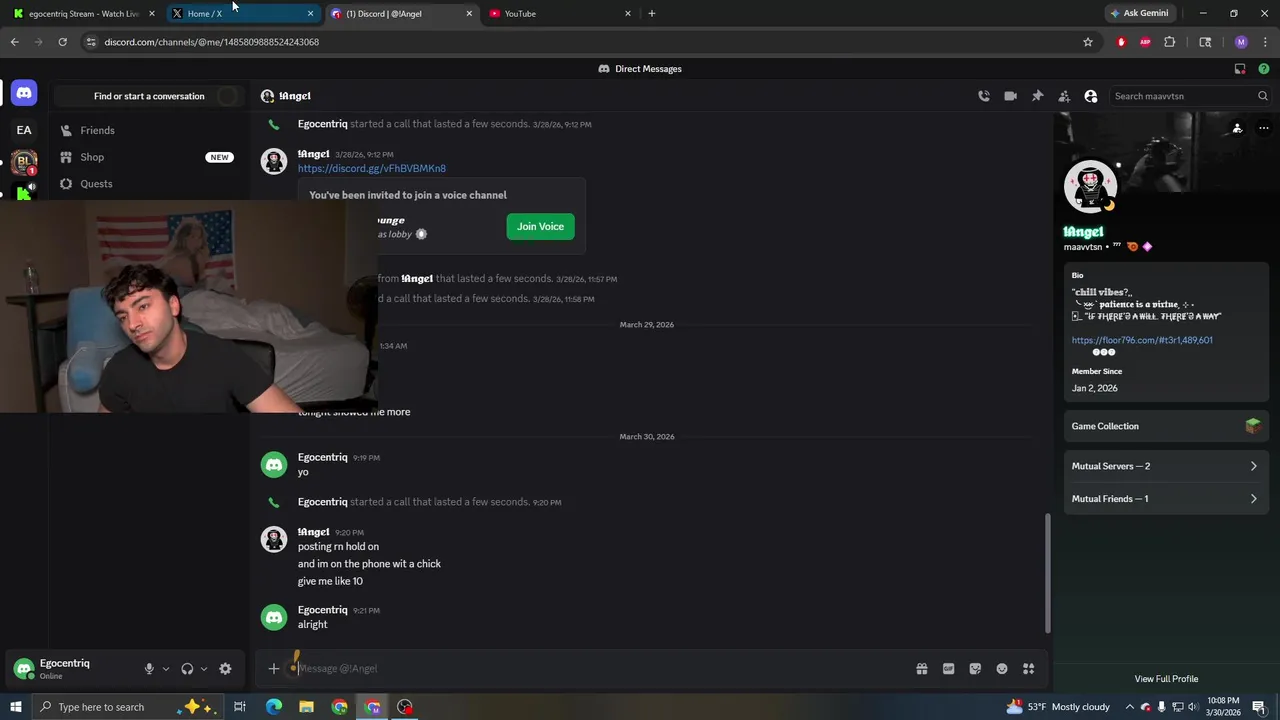Open Shop in the DM sidebar
Viewport: 1280px width, 720px height.
coord(149,157)
